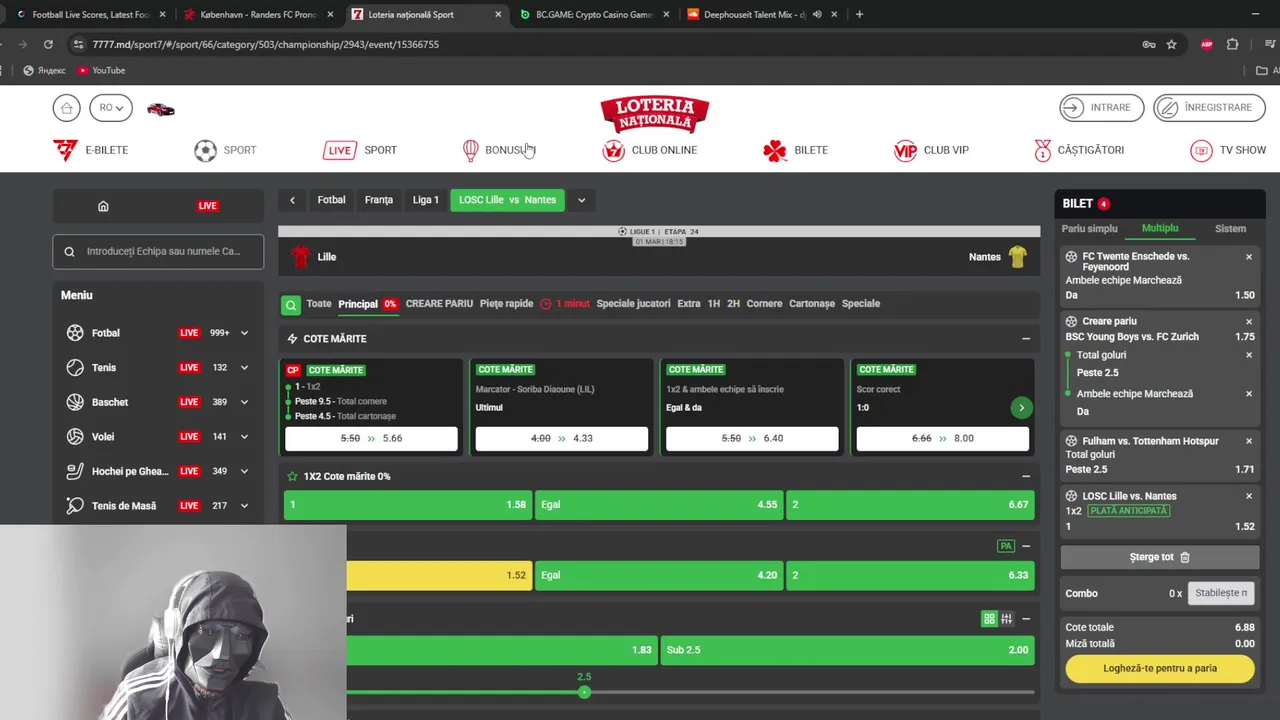The width and height of the screenshot is (1280, 720).
Task: Expand Tenis list in sidebar
Action: pyautogui.click(x=245, y=368)
